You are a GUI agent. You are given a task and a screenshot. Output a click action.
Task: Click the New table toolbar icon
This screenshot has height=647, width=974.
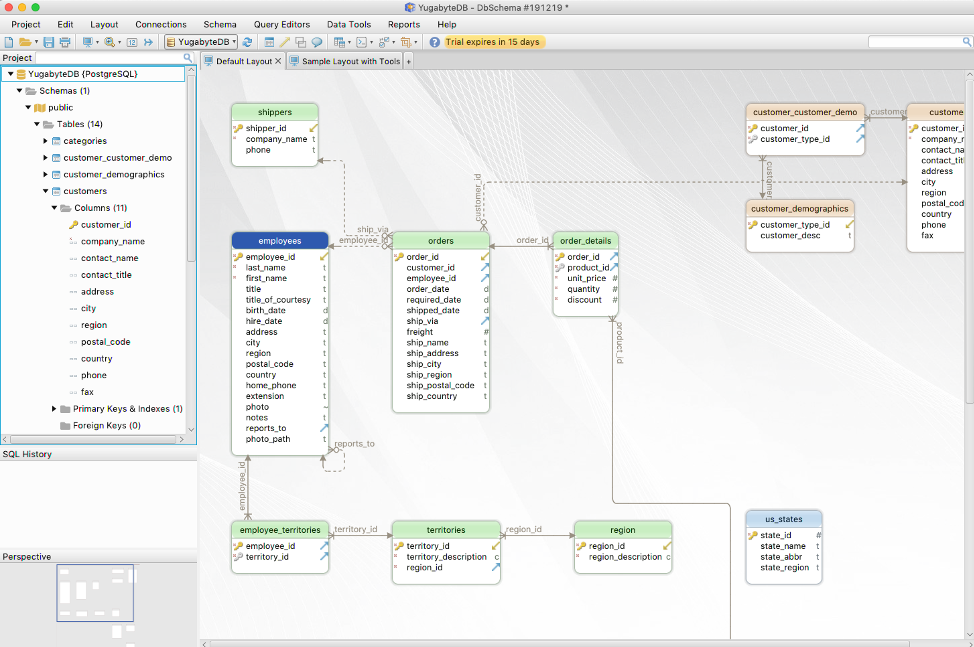pyautogui.click(x=269, y=42)
